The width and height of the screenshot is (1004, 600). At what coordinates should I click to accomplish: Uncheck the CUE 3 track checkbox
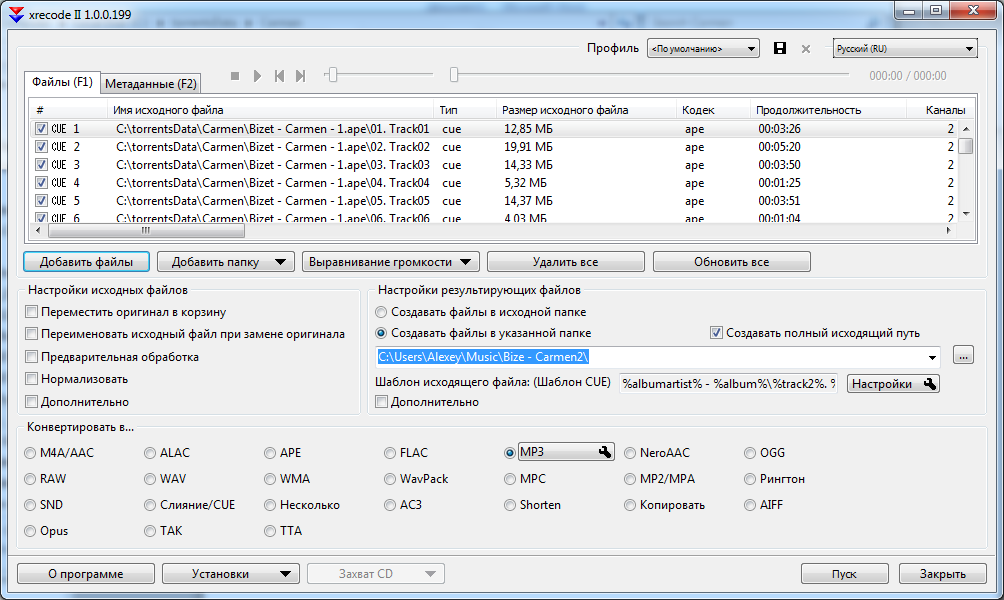click(x=41, y=165)
